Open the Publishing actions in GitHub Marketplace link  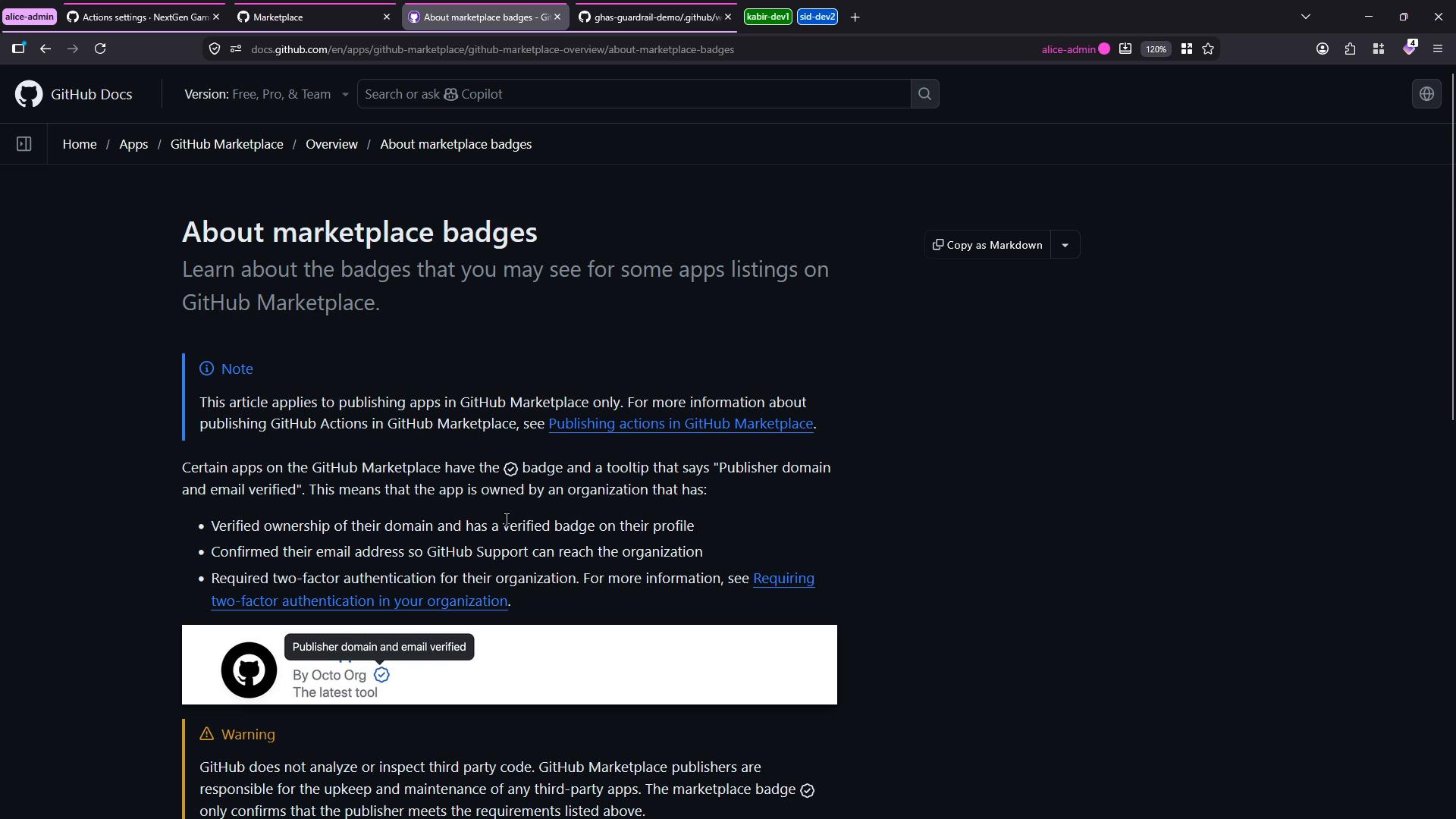pos(680,424)
